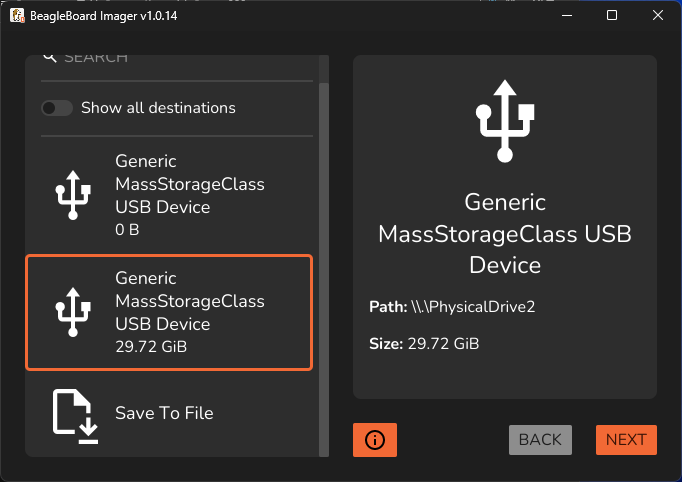Maximize the BeagleBoard Imager window
This screenshot has height=482, width=682.
(612, 15)
